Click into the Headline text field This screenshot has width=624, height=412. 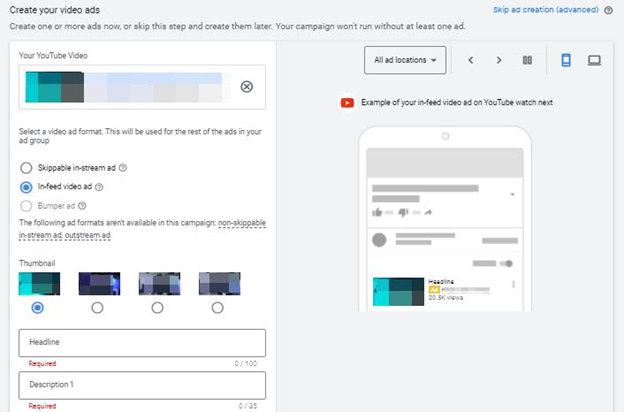tap(141, 343)
